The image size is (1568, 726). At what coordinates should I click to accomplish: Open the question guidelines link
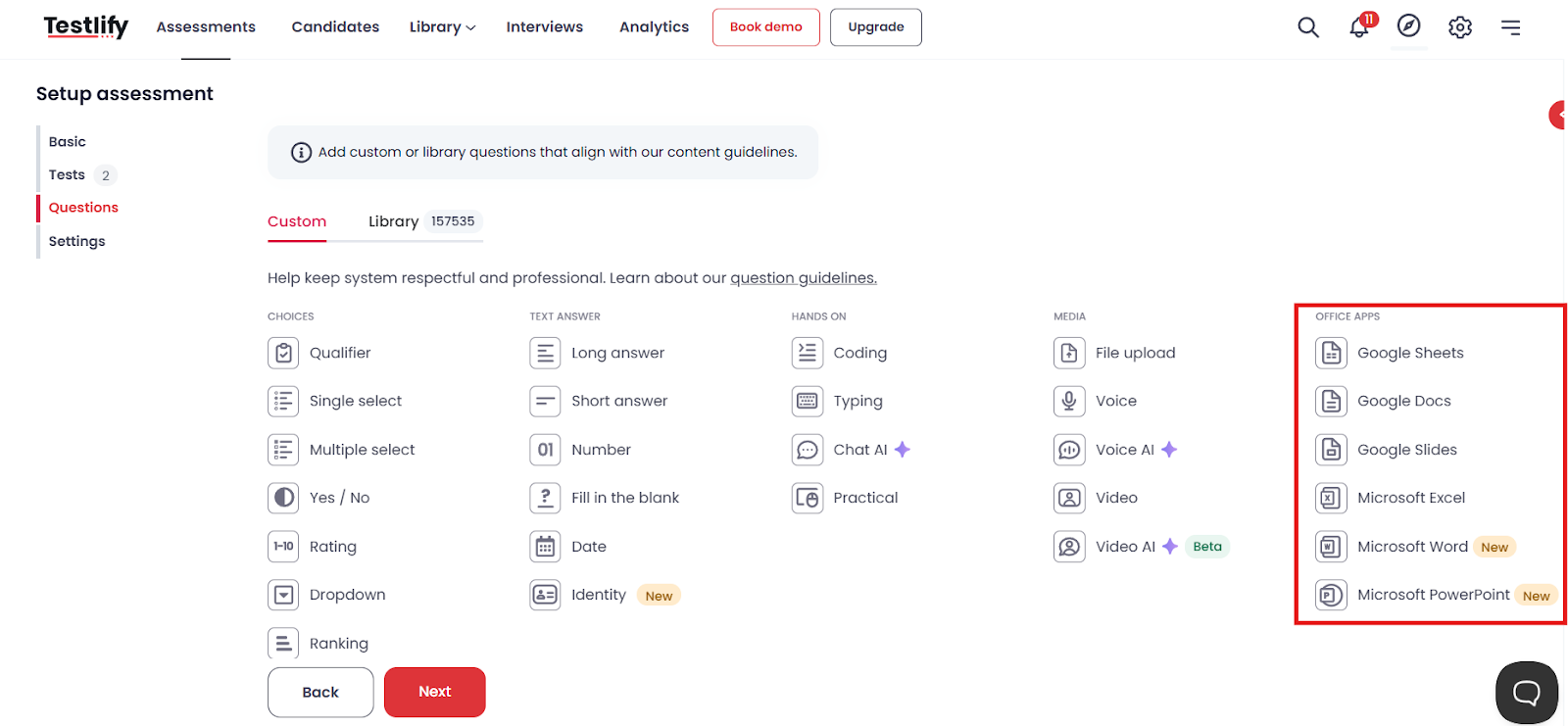pos(804,278)
